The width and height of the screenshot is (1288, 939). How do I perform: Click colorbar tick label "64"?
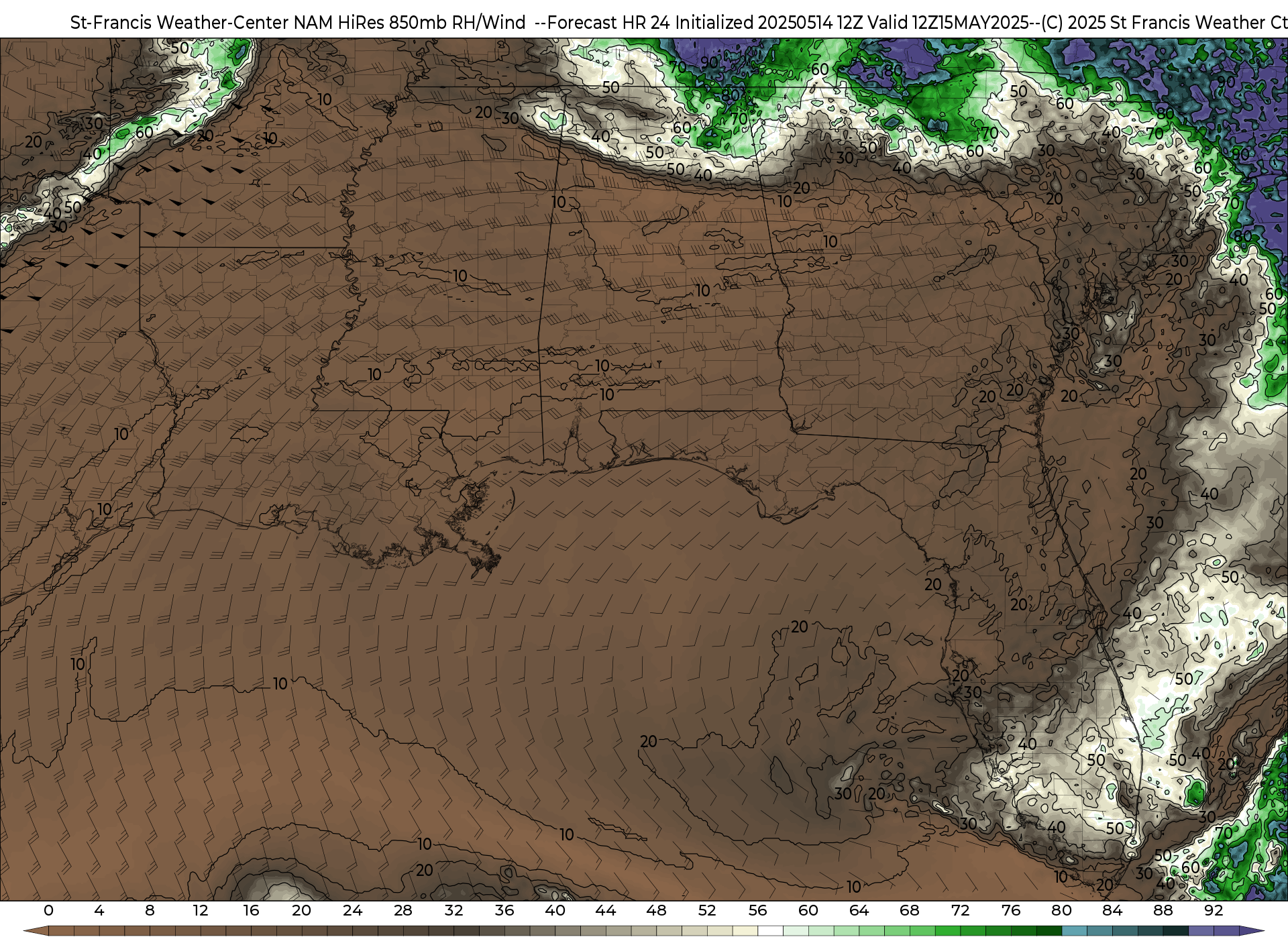pos(859,911)
